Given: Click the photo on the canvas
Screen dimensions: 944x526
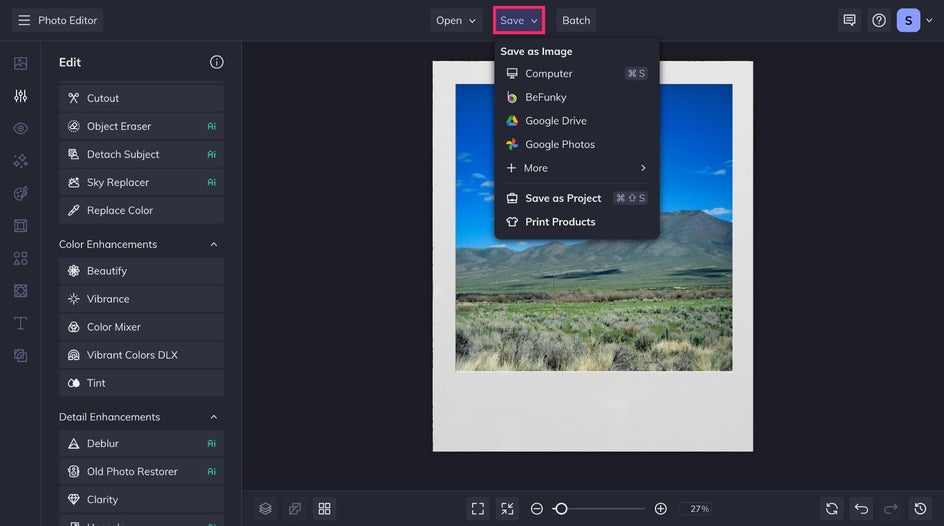Looking at the screenshot, I should tap(594, 256).
